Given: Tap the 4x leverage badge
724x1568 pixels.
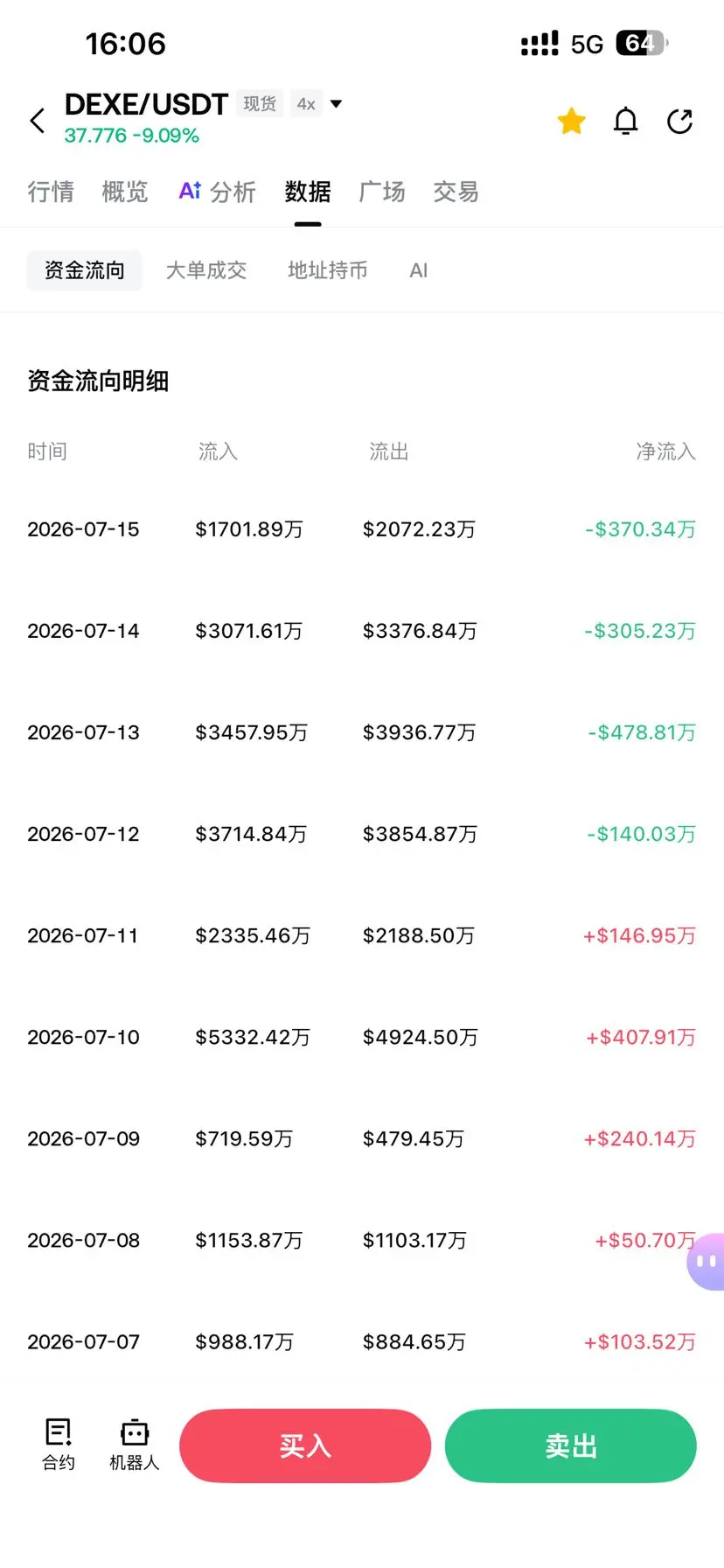Looking at the screenshot, I should click(x=306, y=104).
